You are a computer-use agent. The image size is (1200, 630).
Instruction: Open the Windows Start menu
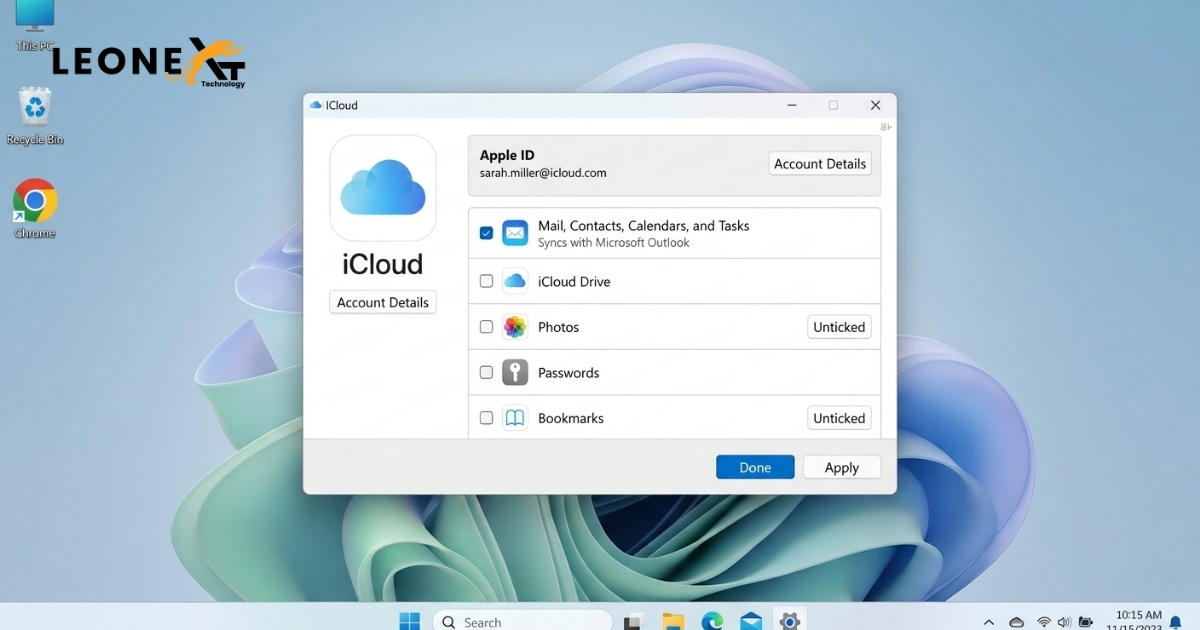coord(410,621)
